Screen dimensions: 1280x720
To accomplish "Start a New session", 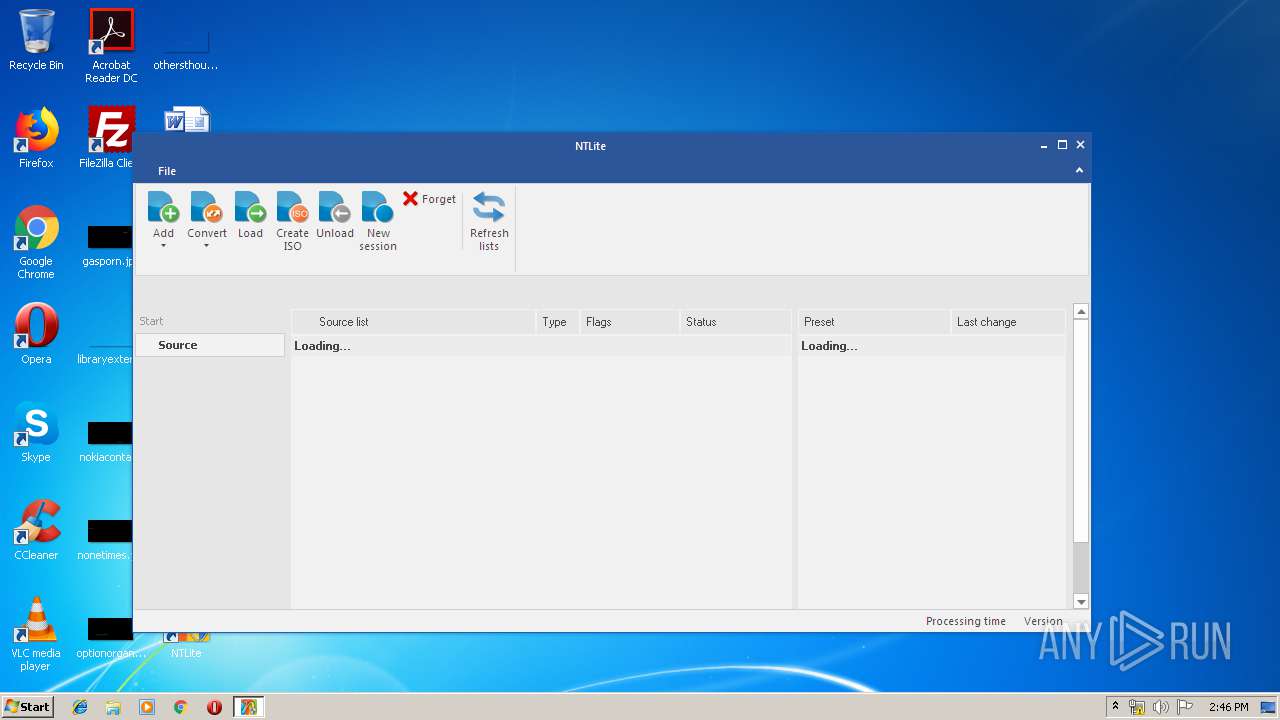I will [x=377, y=221].
